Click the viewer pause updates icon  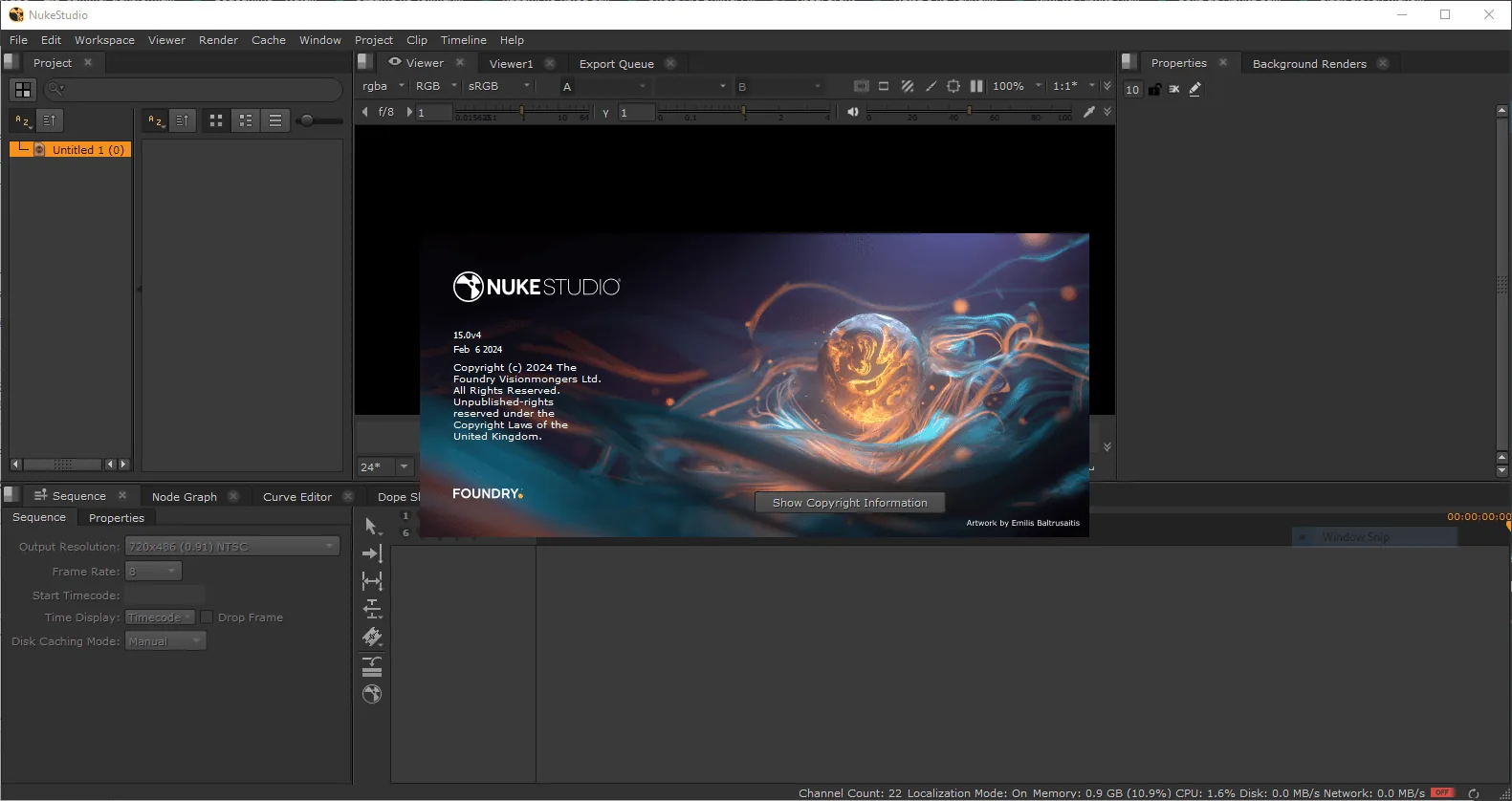click(x=976, y=86)
